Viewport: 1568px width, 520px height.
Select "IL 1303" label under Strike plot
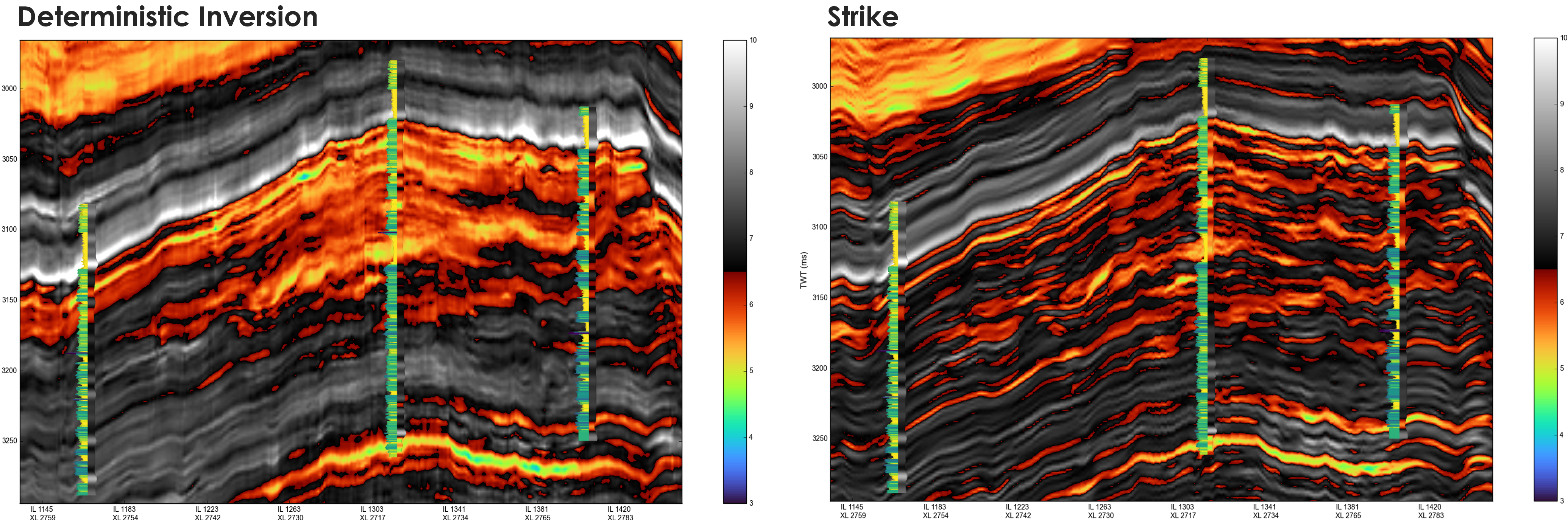[x=1183, y=507]
